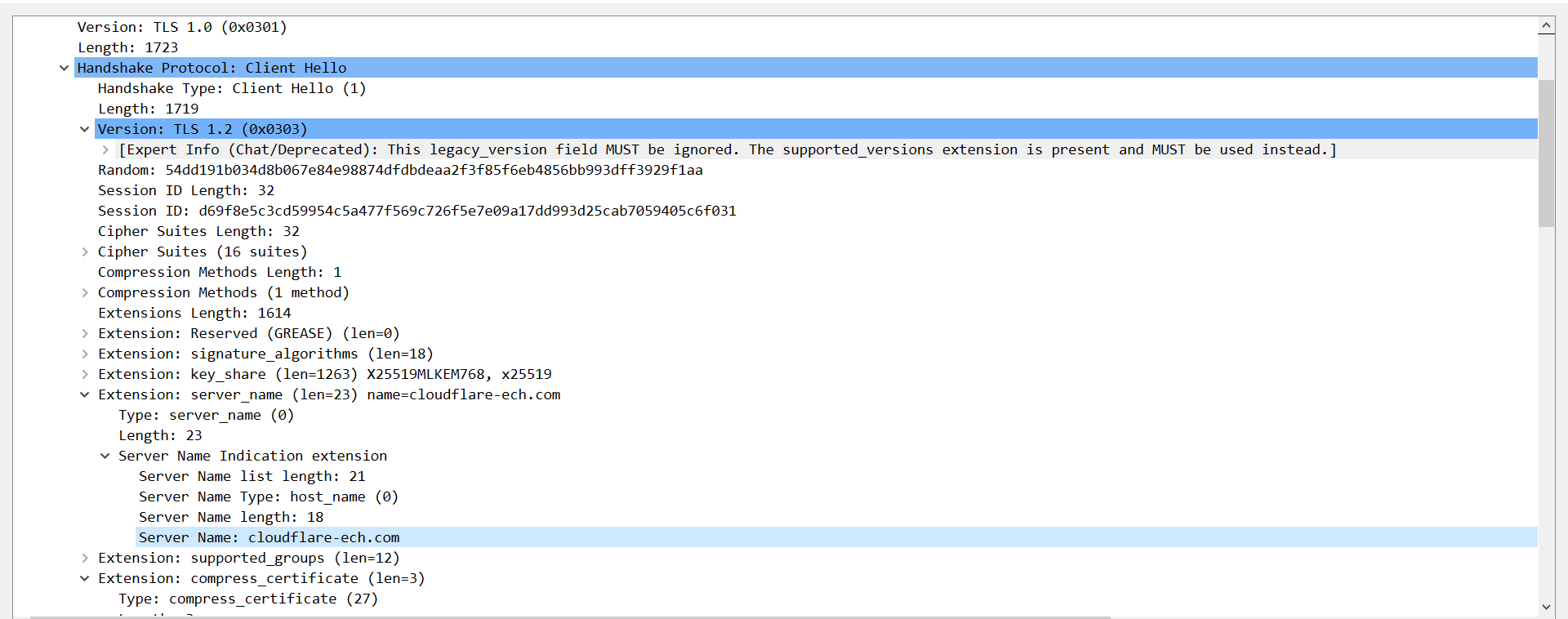Expand Compression Methods (1 method) node

pyautogui.click(x=84, y=292)
